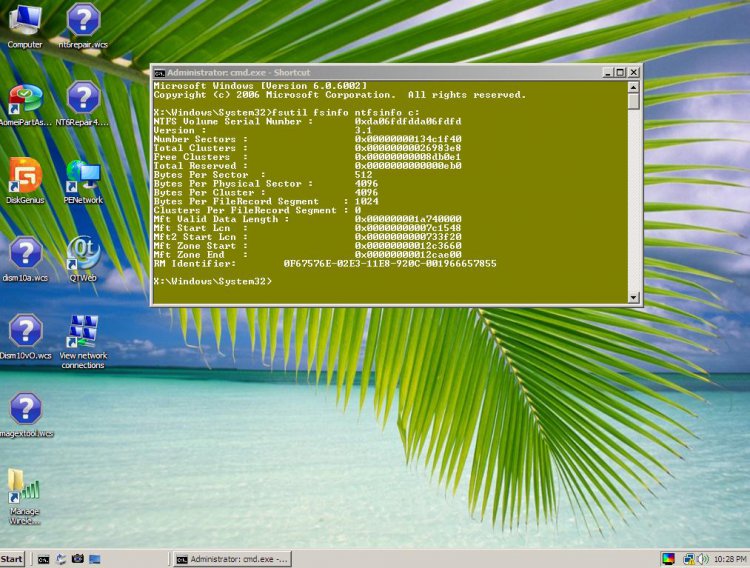Screen dimensions: 750x568
Task: Close the cmd.exe window
Action: coord(633,72)
